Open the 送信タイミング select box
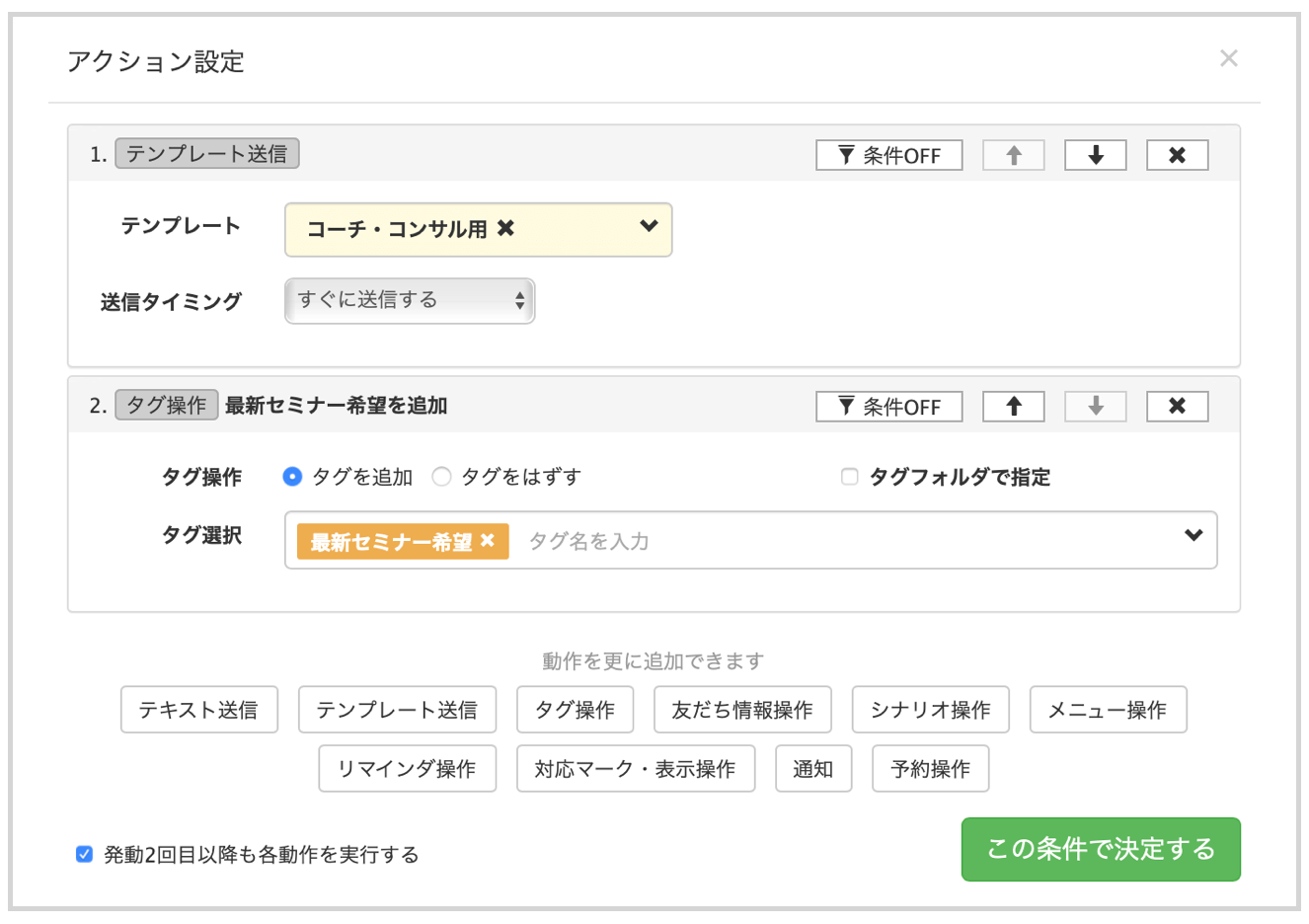The image size is (1309, 924). (409, 301)
